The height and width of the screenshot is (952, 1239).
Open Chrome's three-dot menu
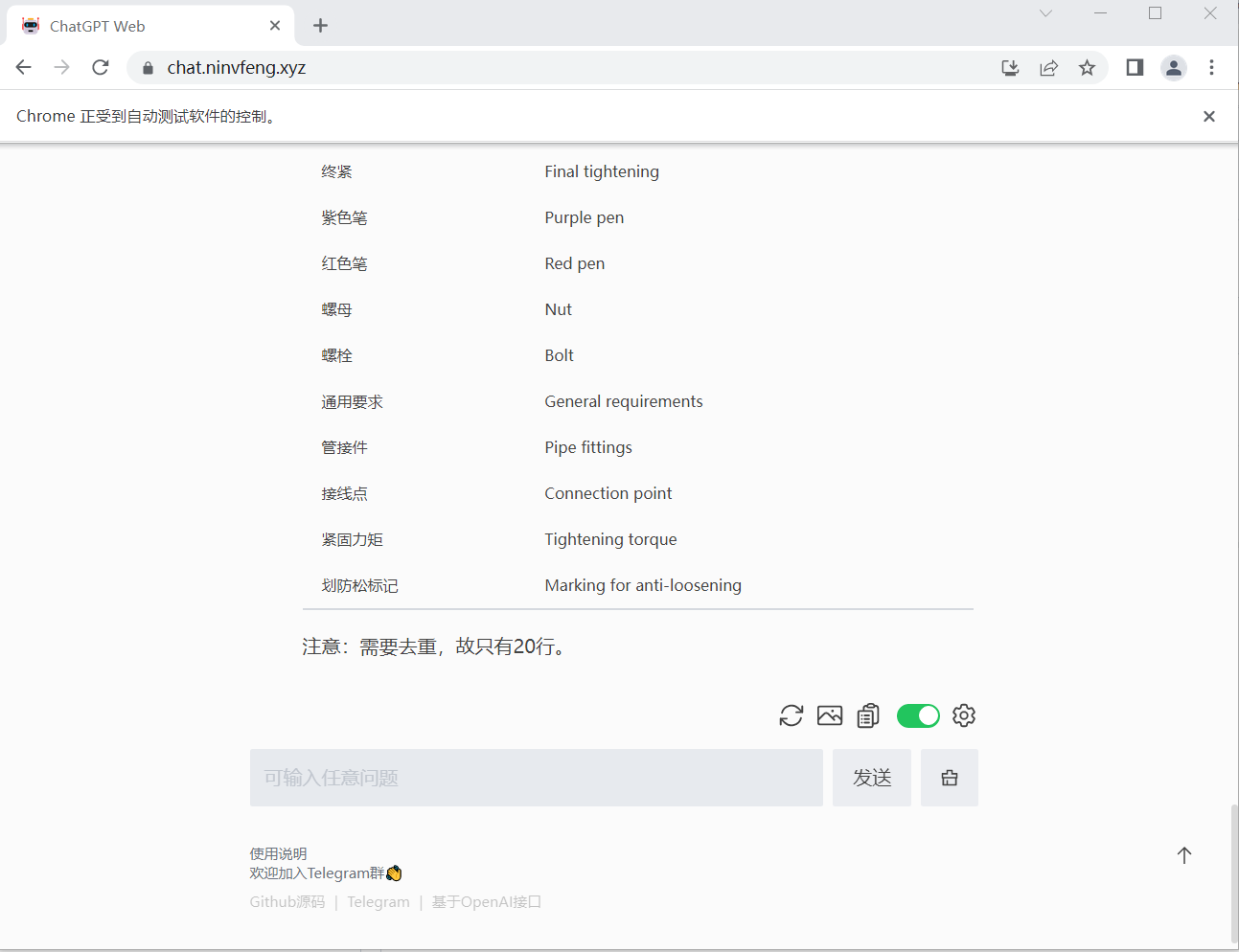point(1212,67)
